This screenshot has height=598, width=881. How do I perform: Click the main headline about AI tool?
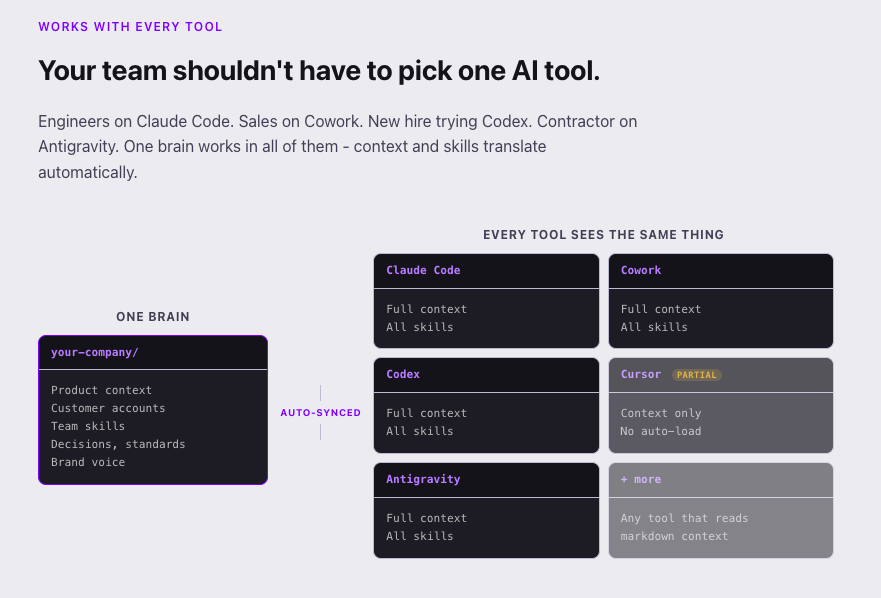319,71
